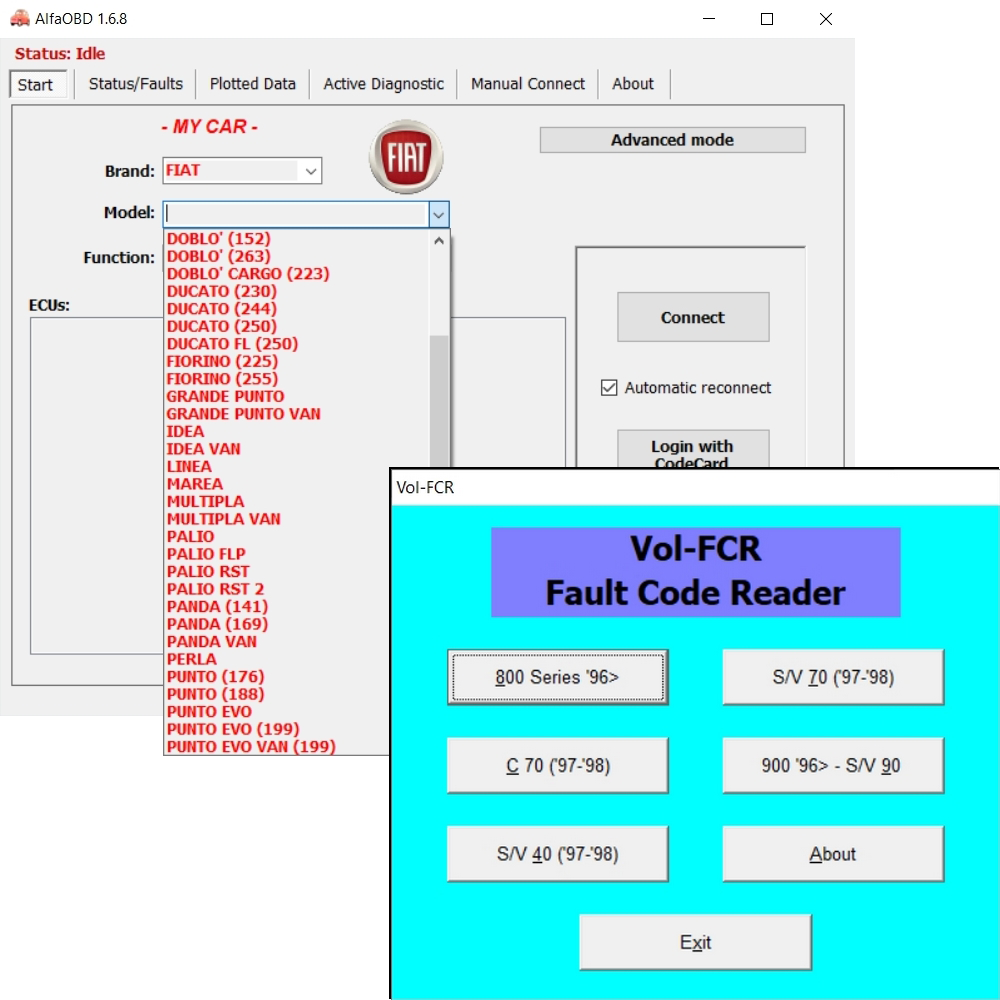The image size is (1000, 1000).
Task: Go to the Active Diagnostic tab
Action: pos(383,84)
